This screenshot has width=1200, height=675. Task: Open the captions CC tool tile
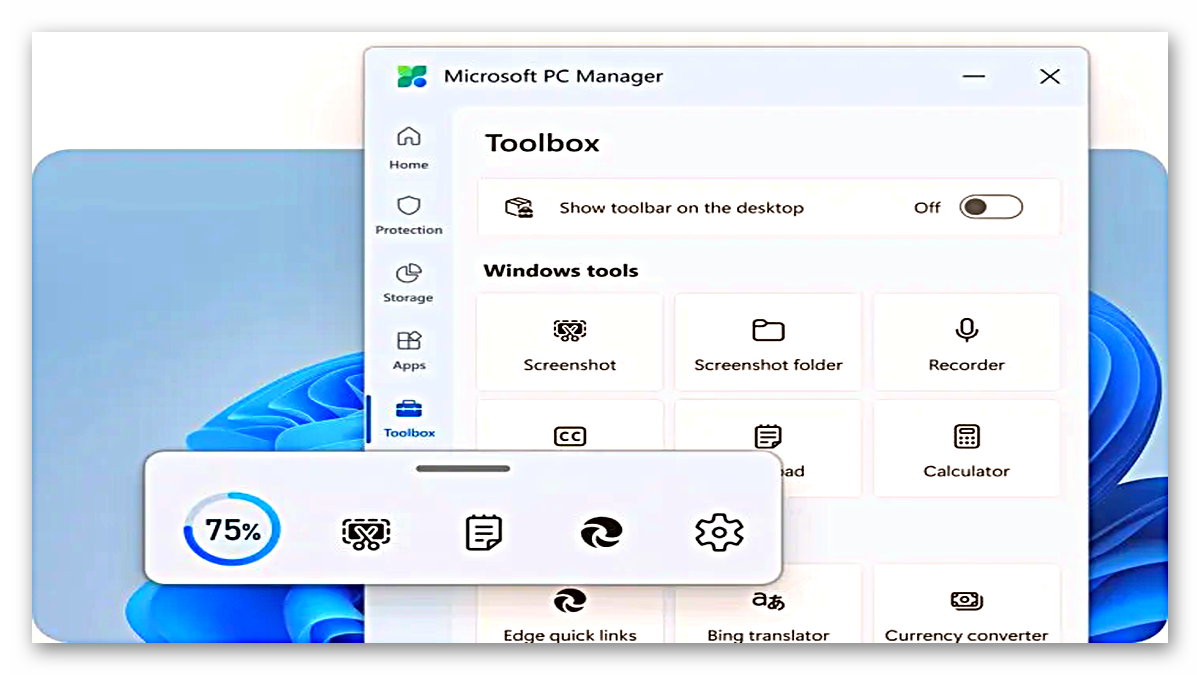[570, 427]
